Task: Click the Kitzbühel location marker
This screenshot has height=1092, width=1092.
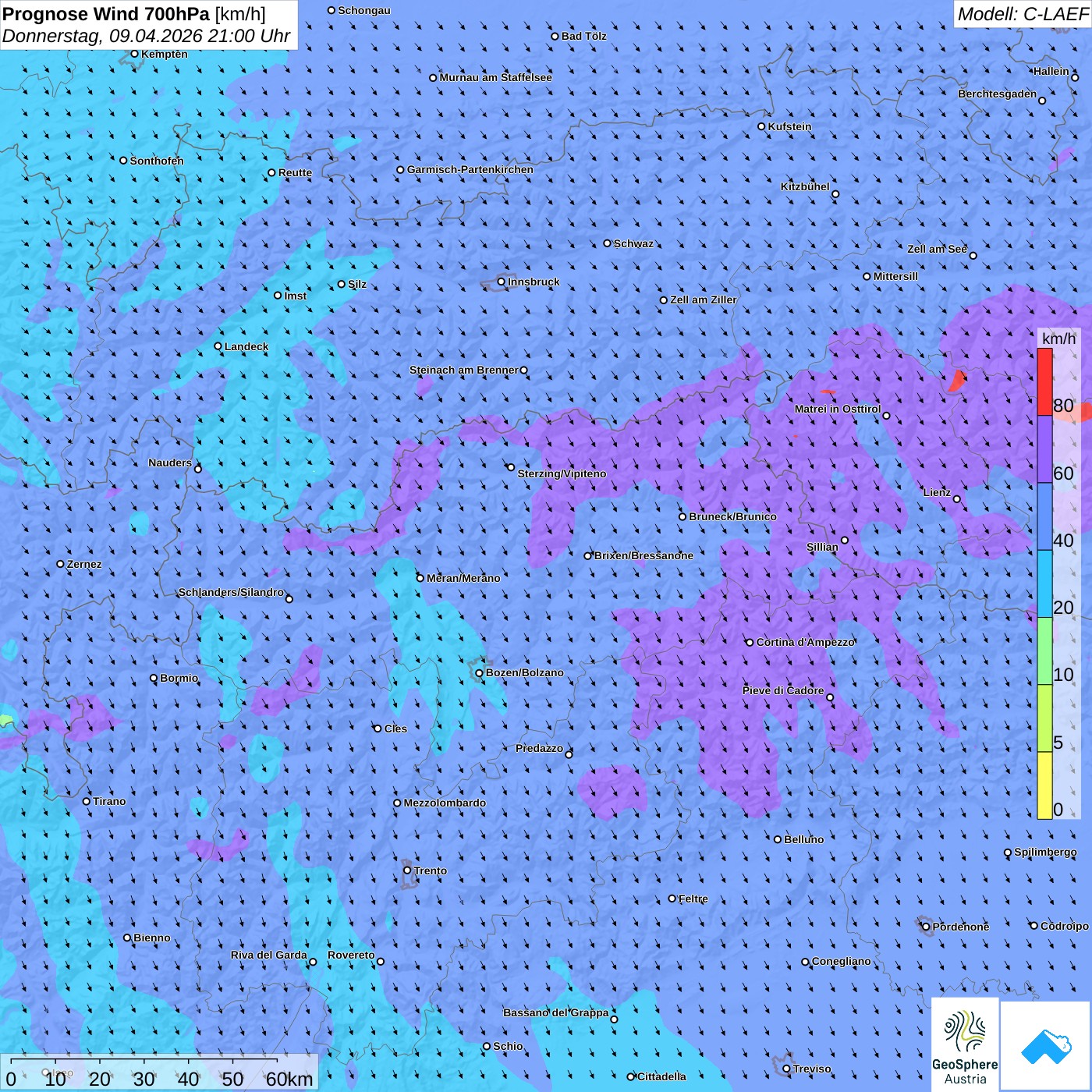Action: 835,194
